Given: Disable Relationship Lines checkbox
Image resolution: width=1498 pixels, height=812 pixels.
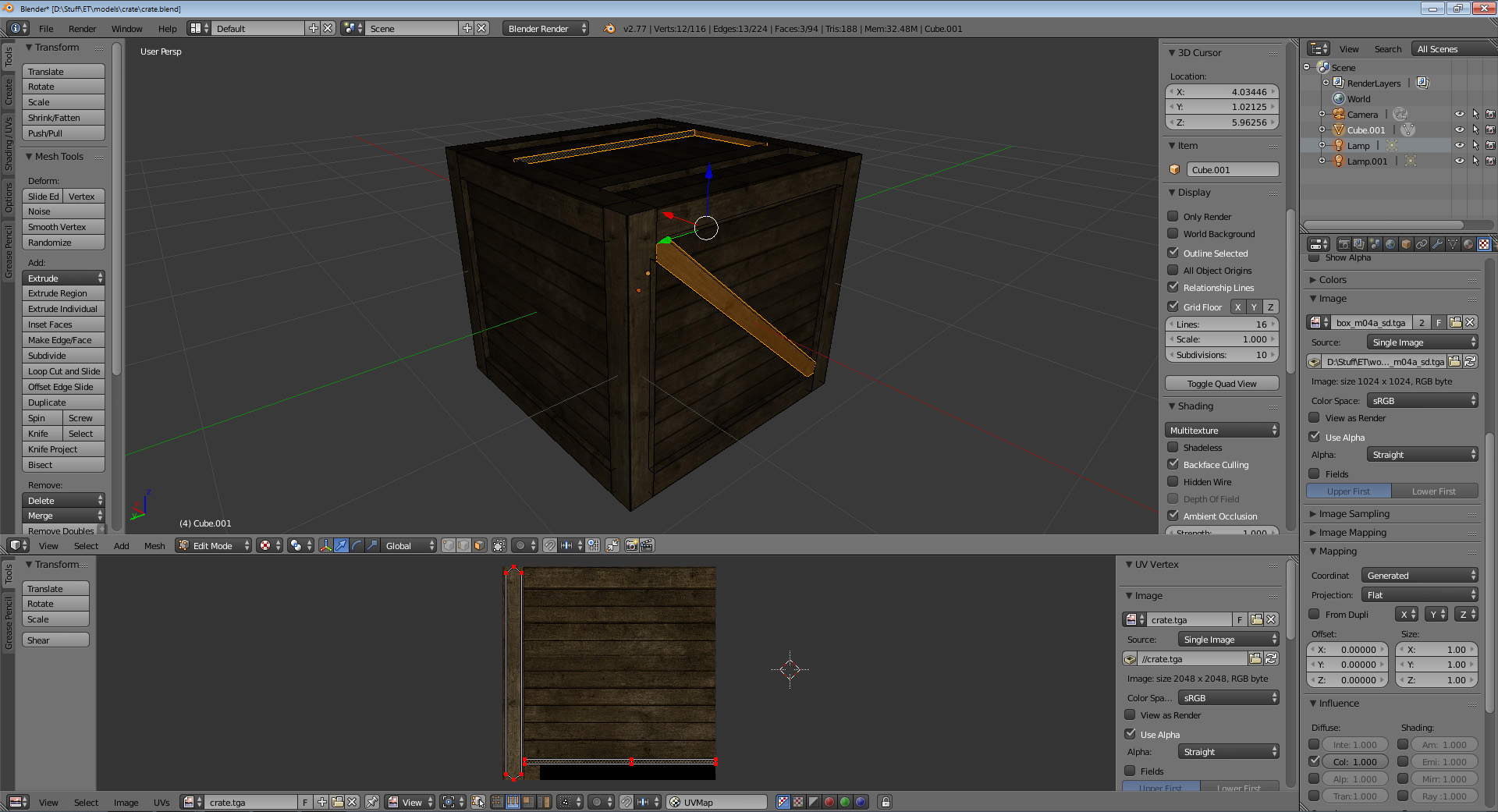Looking at the screenshot, I should [1173, 287].
